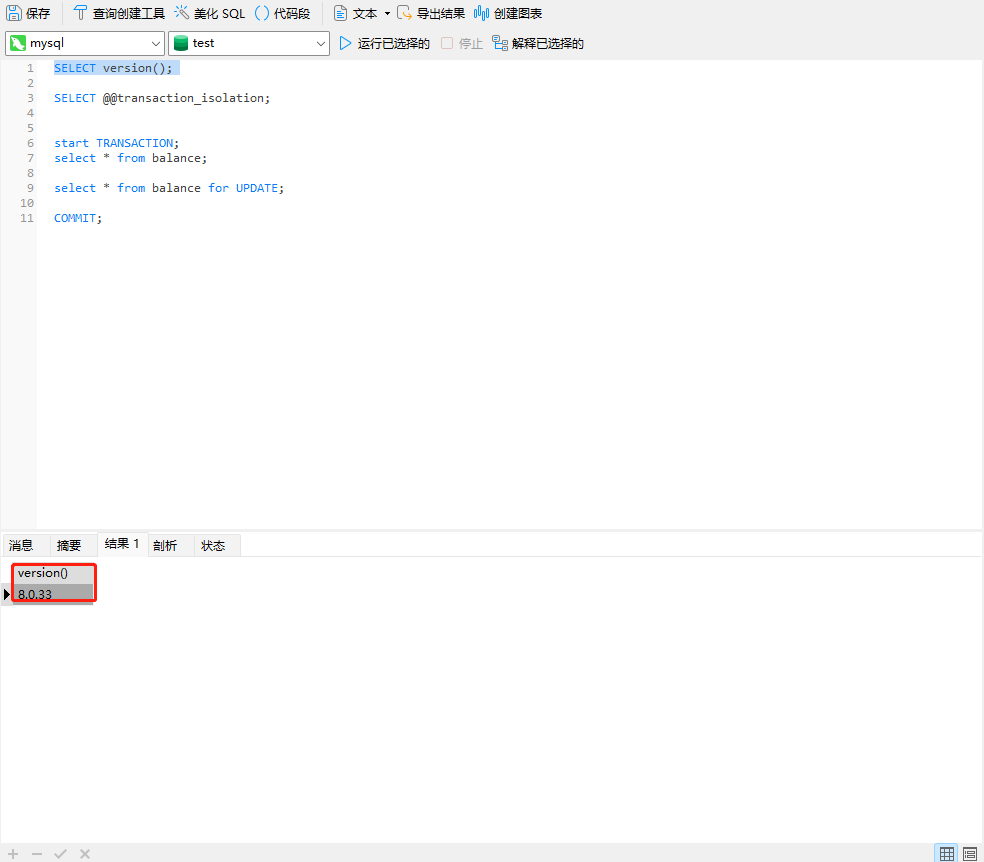
Task: Click the SELECT @@transaction_isolation; line
Action: coord(162,98)
